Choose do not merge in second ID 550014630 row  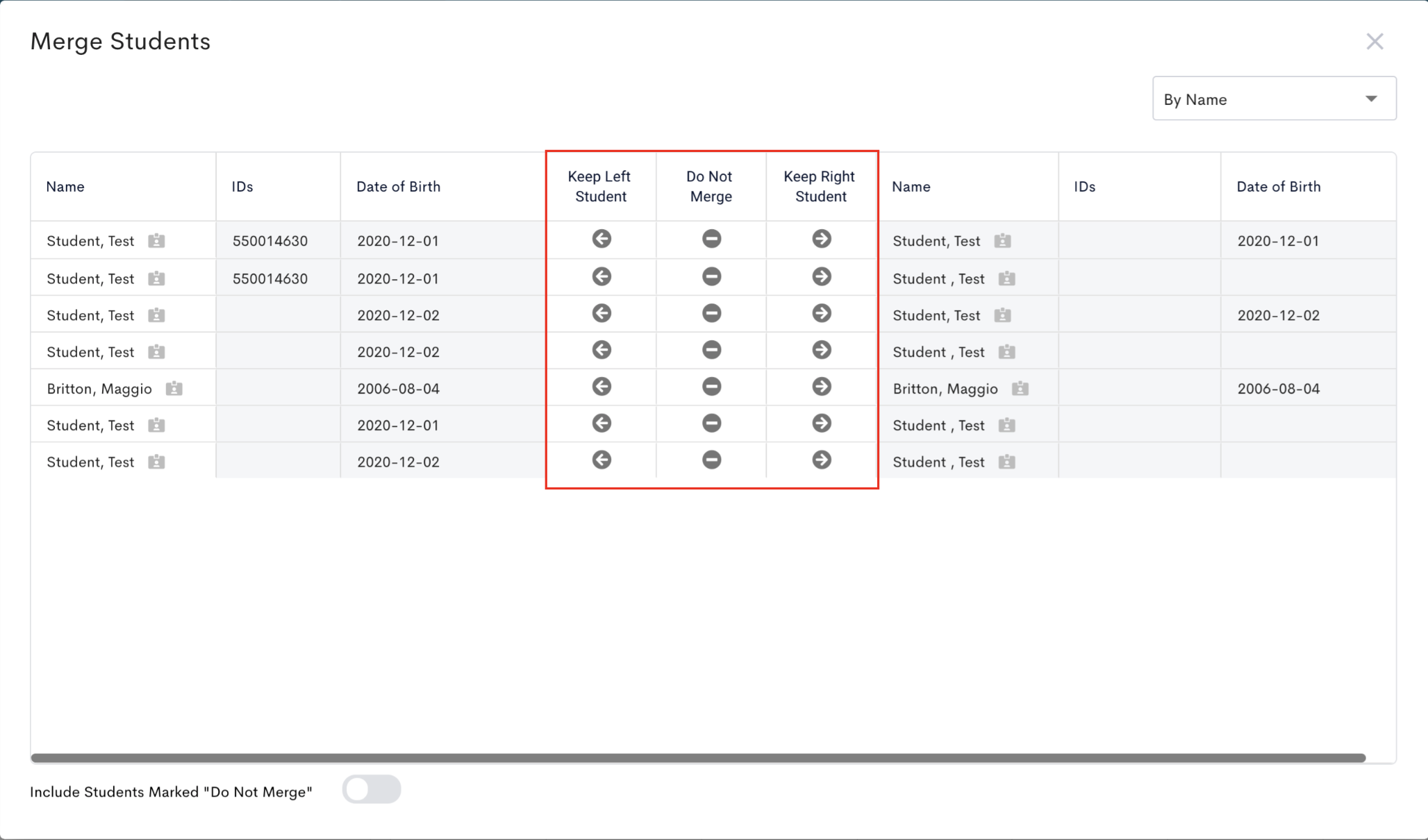point(711,276)
